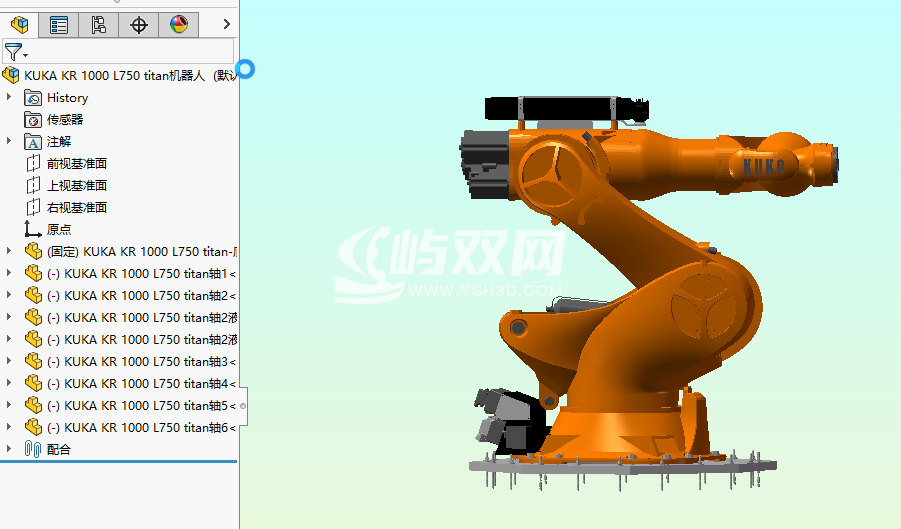The image size is (901, 529).
Task: Click the KUKA logo on the robot arm
Action: (764, 167)
